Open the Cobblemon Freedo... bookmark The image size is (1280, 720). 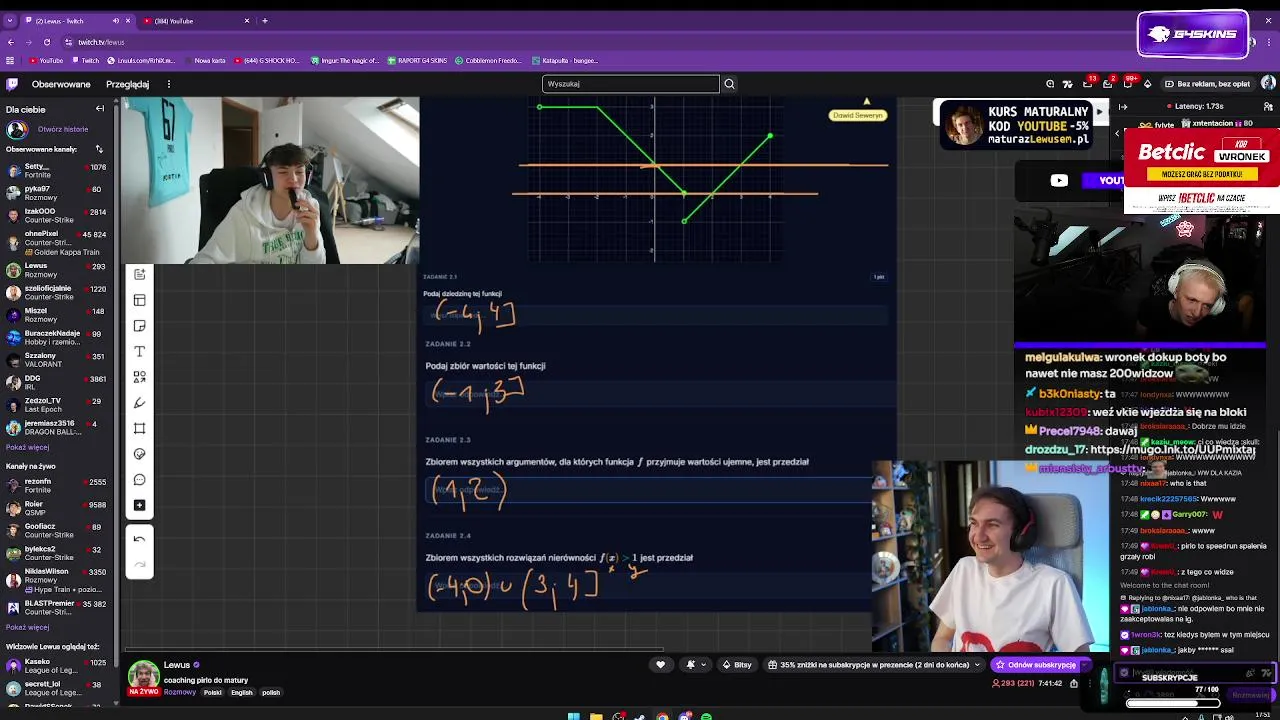(x=489, y=61)
